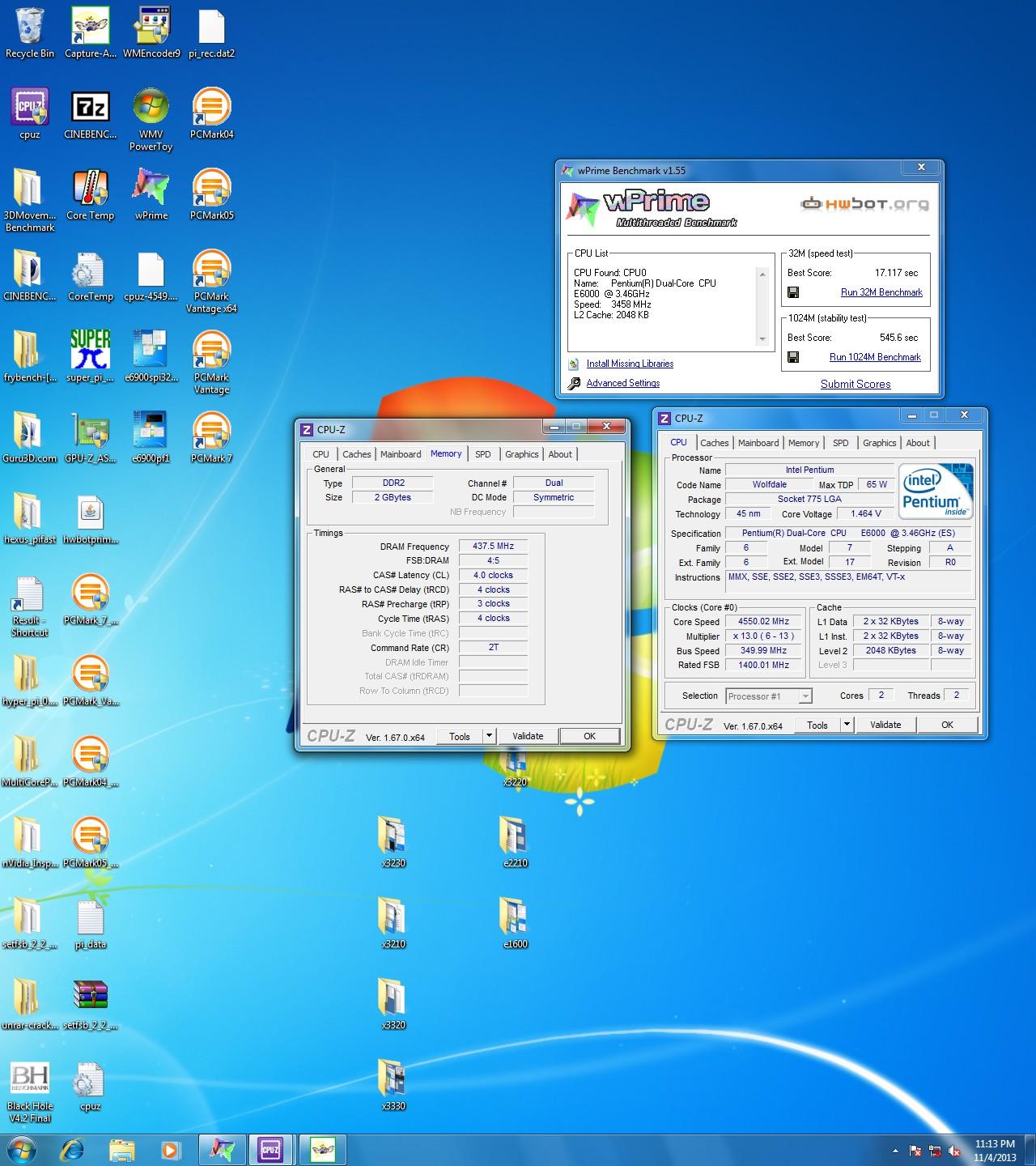Switch to CPU-Z taskbar button
This screenshot has height=1166, width=1036.
270,1150
